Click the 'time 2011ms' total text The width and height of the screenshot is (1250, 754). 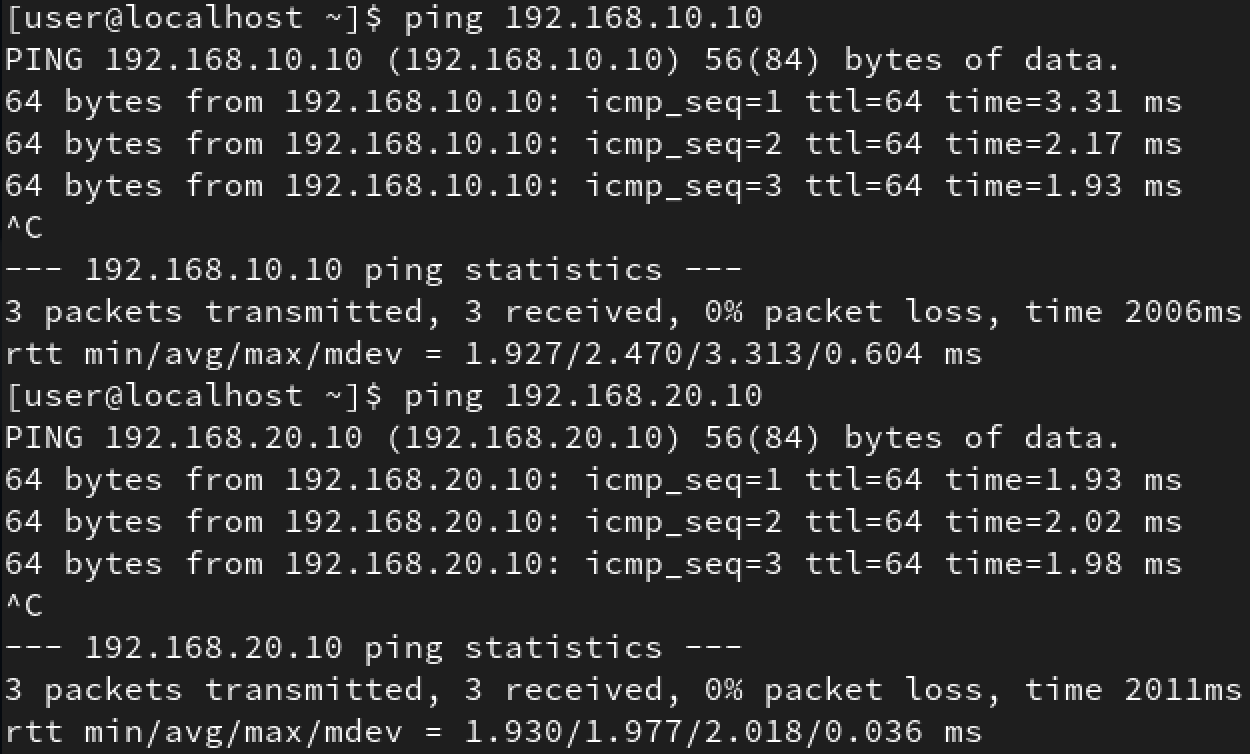pyautogui.click(x=1132, y=690)
